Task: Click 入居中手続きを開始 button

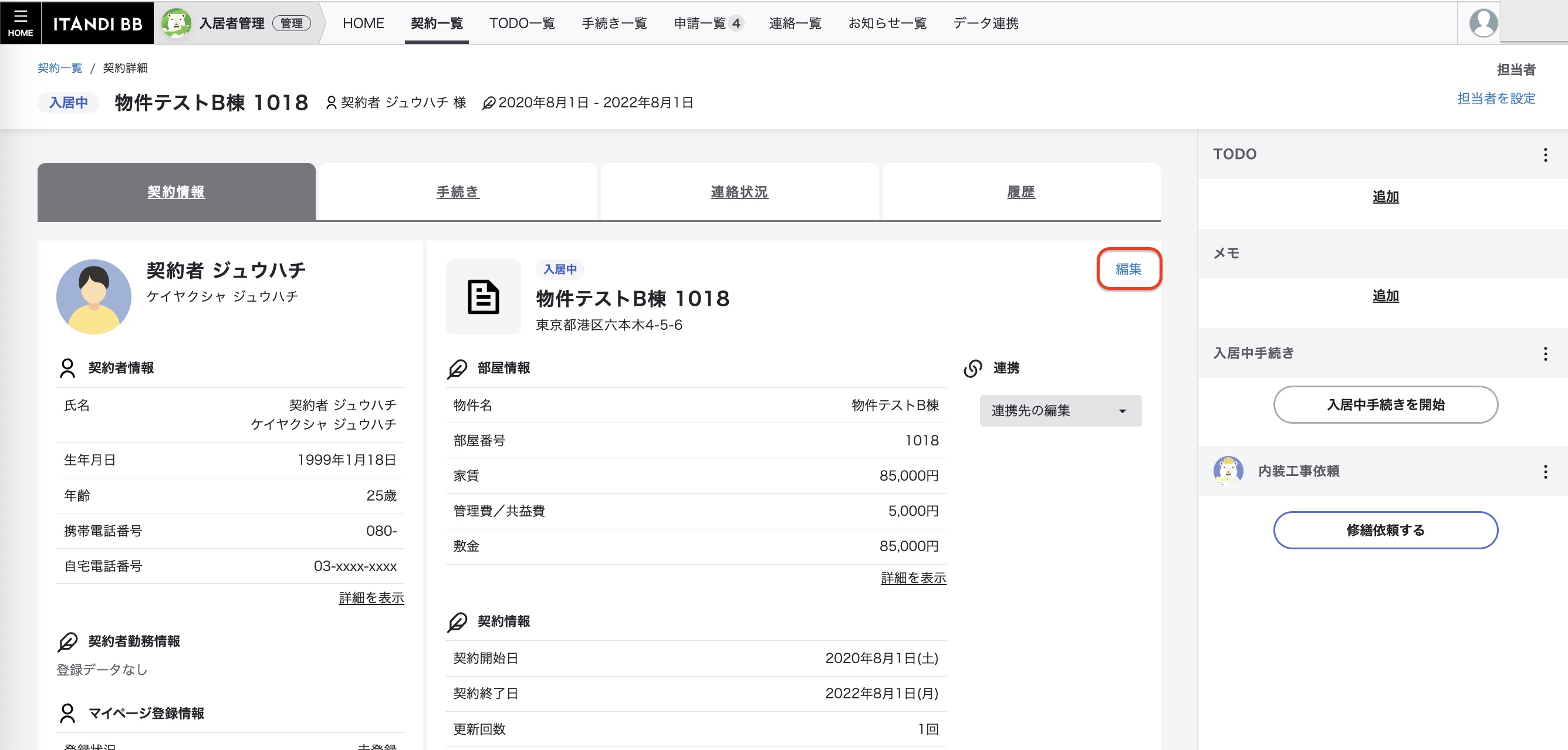Action: click(x=1385, y=404)
